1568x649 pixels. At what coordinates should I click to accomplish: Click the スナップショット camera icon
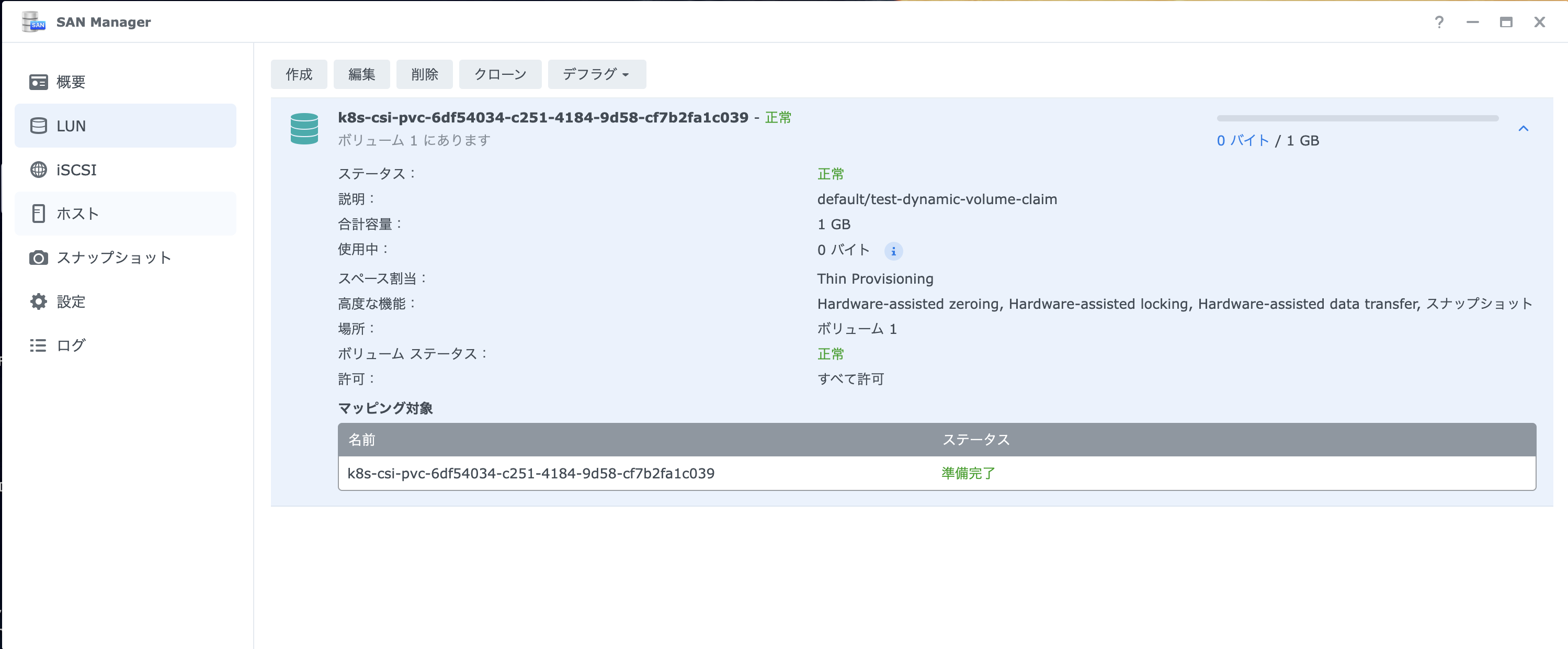point(38,258)
